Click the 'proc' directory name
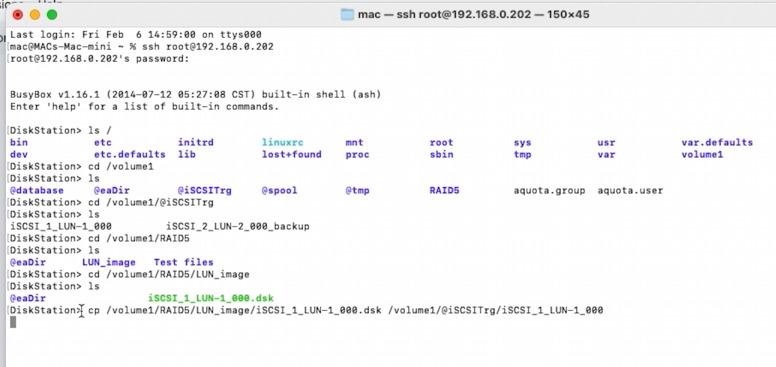This screenshot has height=367, width=776. point(357,154)
